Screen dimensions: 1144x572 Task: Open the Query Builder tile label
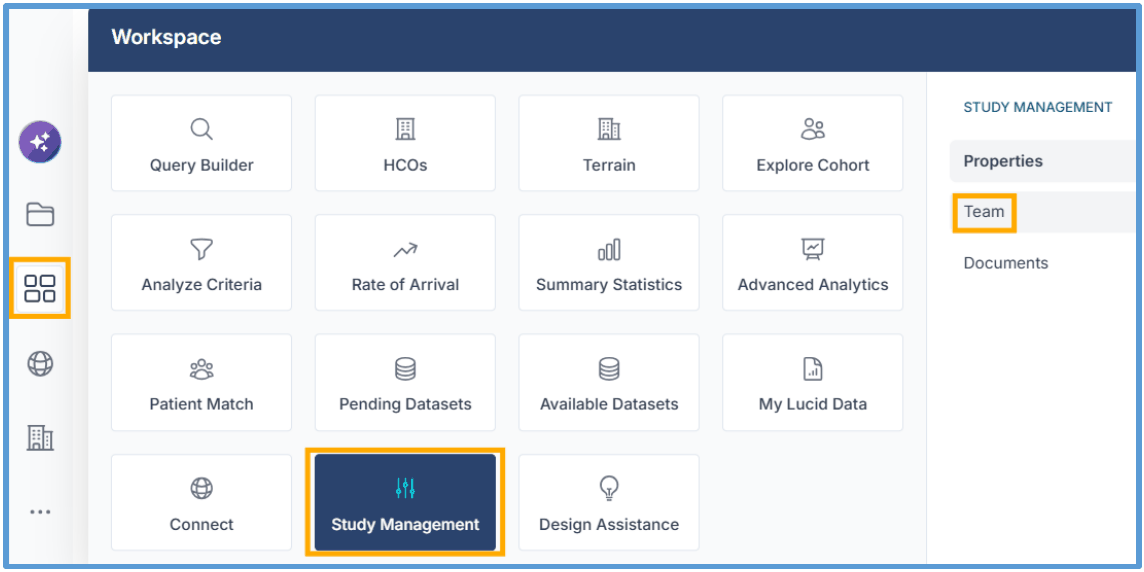[201, 165]
